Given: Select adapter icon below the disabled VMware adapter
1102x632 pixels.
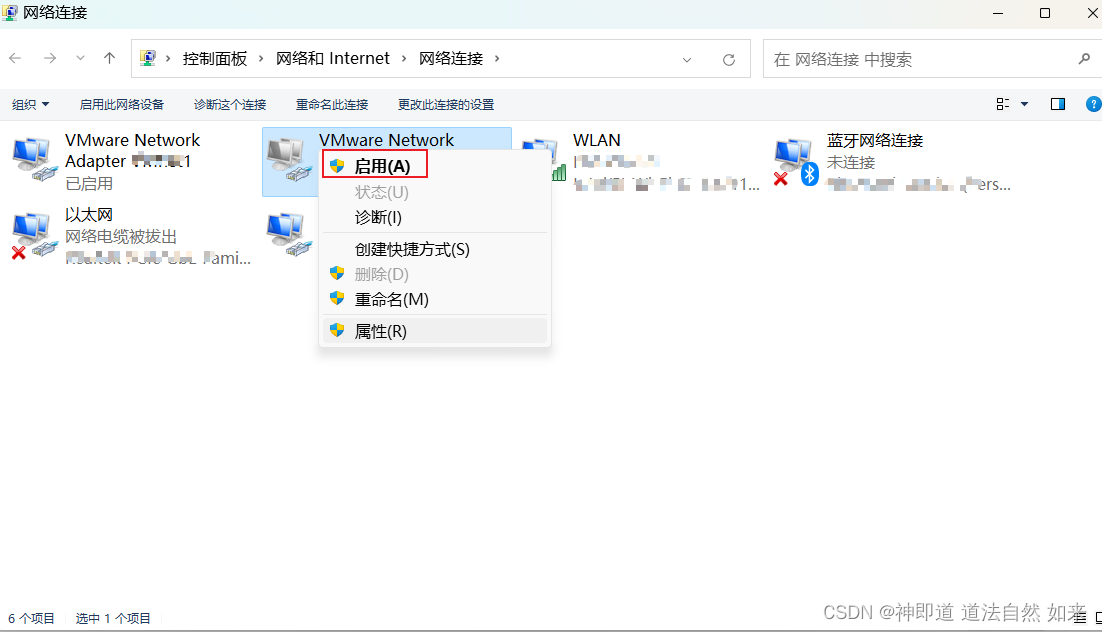Looking at the screenshot, I should 289,235.
